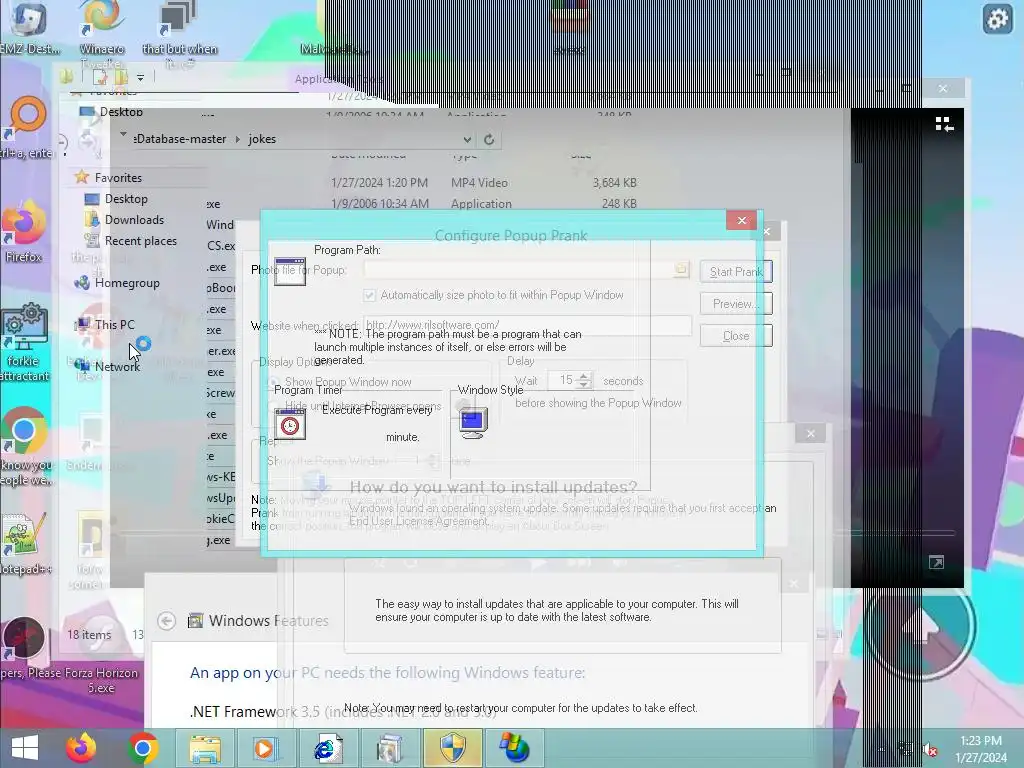Viewport: 1024px width, 768px height.
Task: Click the video player pop-out icon
Action: click(x=936, y=562)
